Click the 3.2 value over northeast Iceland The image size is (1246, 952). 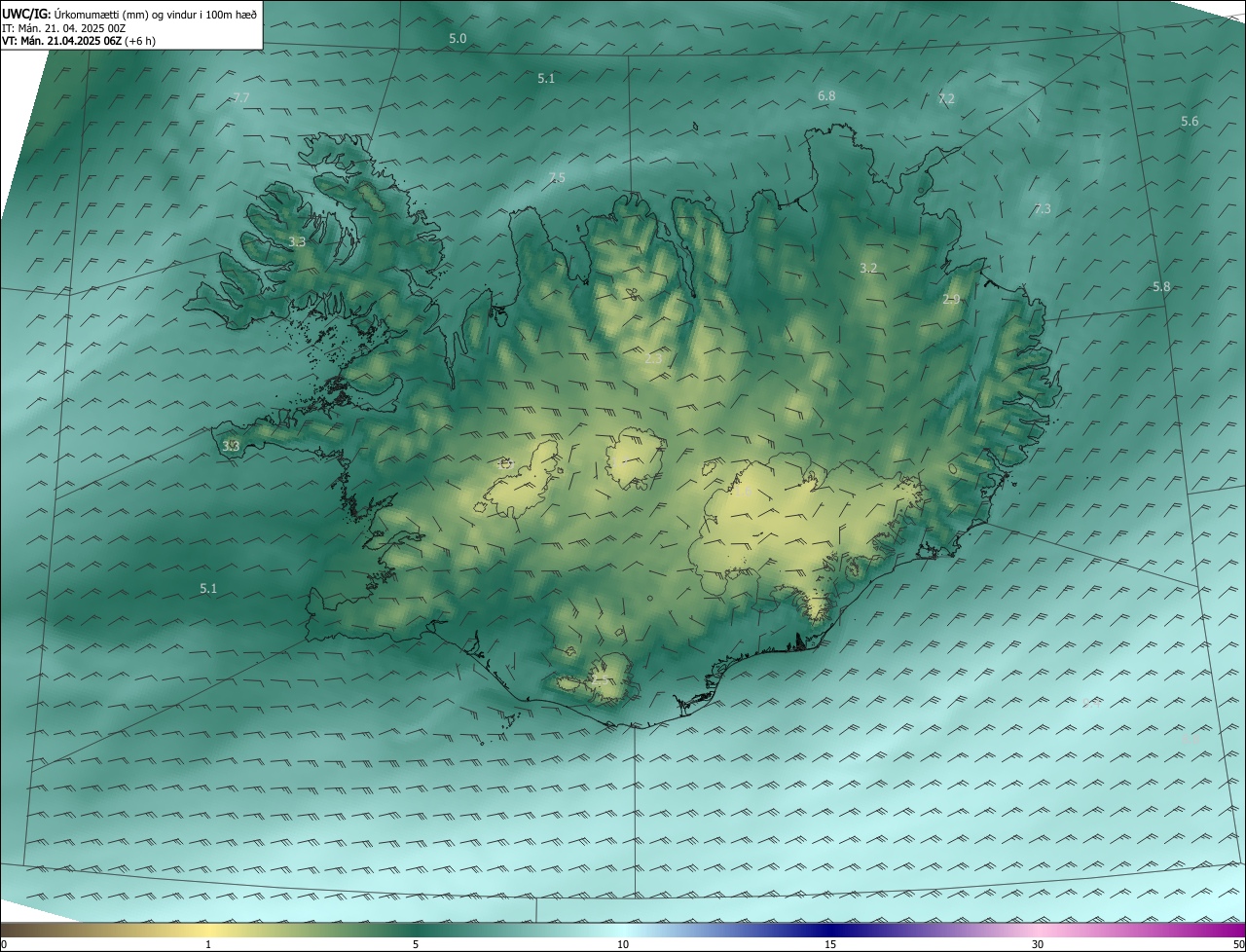tap(868, 268)
